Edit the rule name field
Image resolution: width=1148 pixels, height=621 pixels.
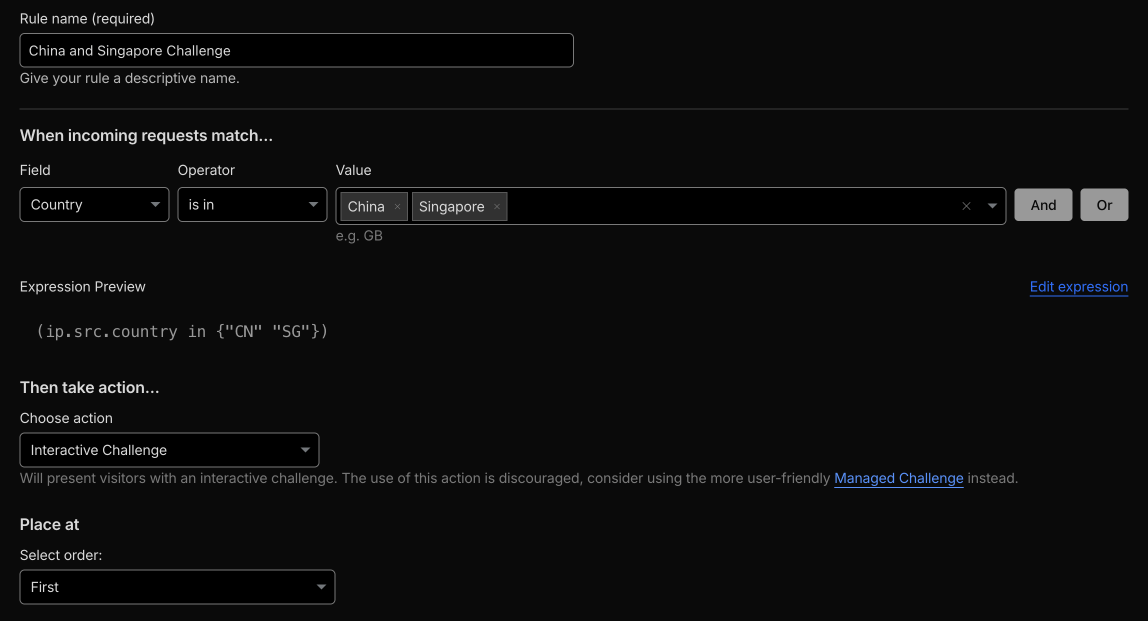pos(296,50)
